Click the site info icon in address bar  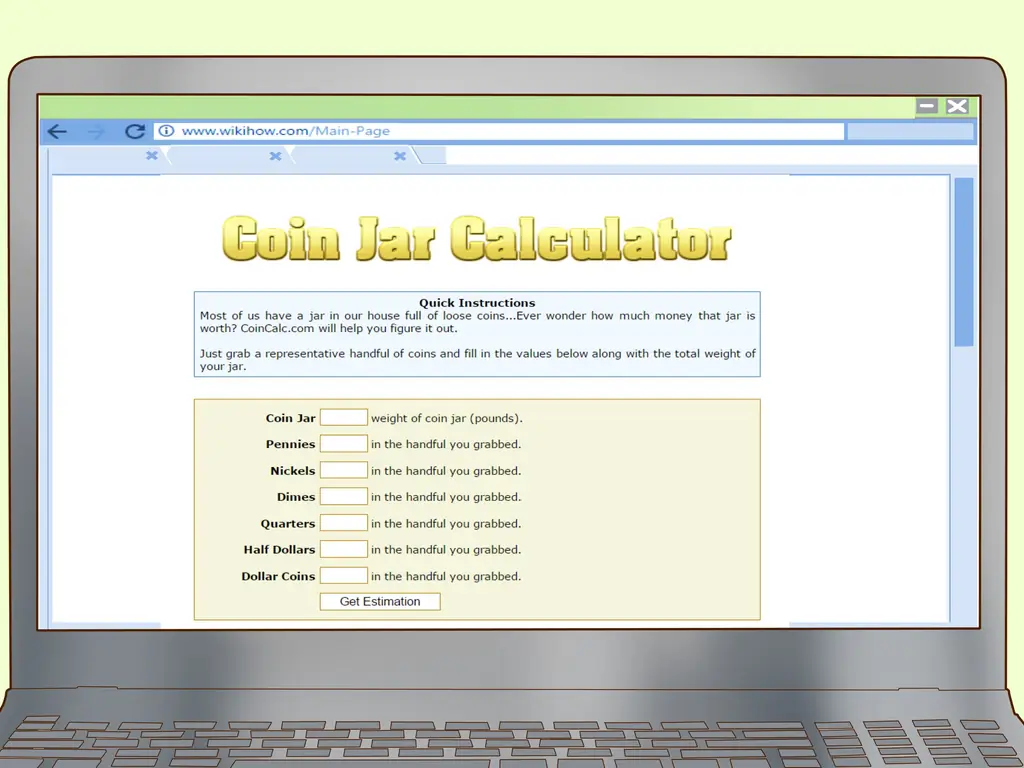(167, 131)
